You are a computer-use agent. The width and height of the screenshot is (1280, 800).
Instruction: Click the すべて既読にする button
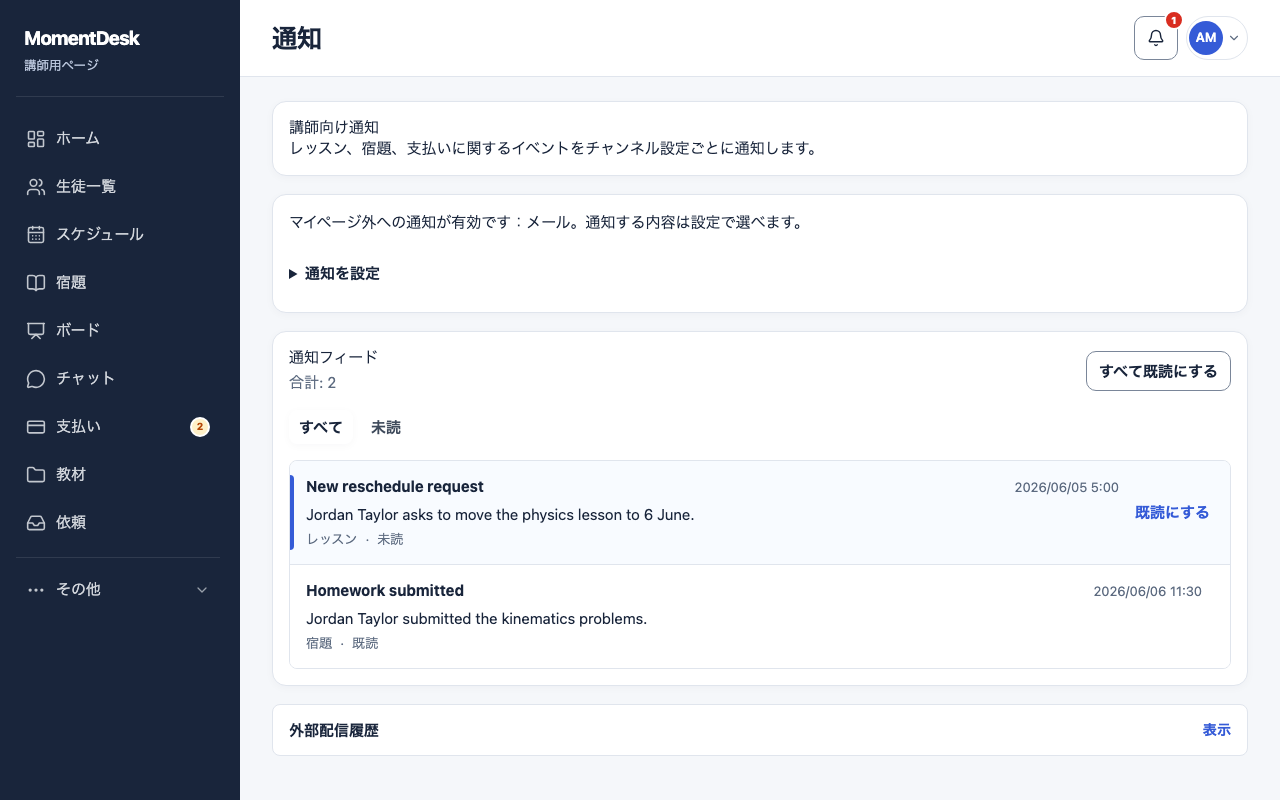click(1158, 371)
